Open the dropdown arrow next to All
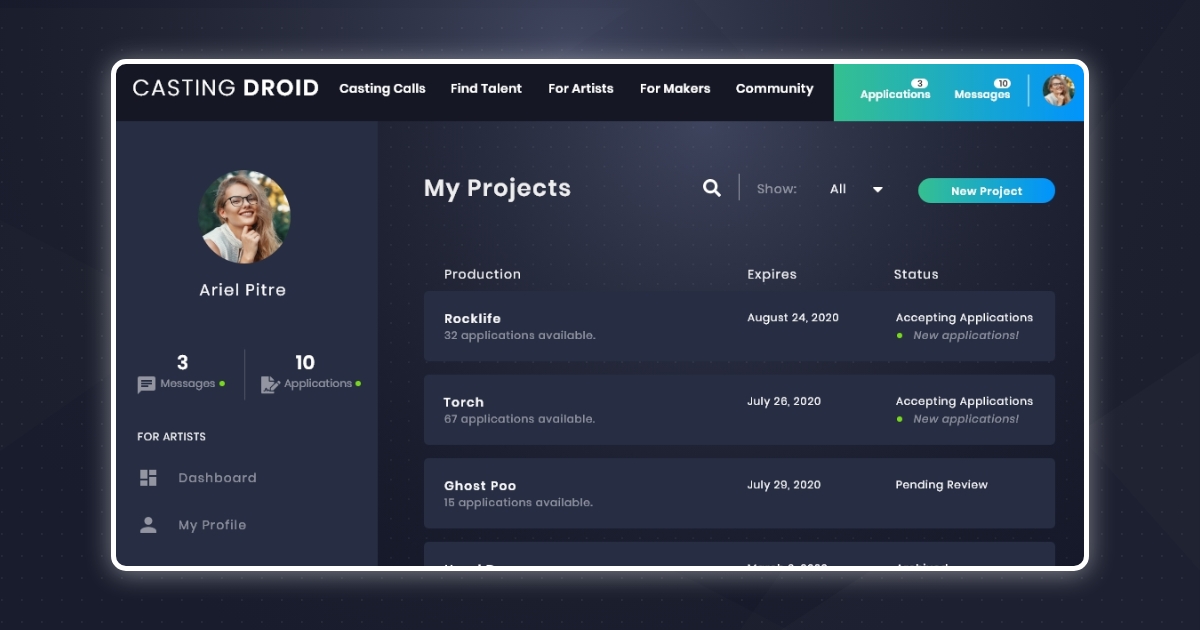The height and width of the screenshot is (630, 1200). coord(877,189)
